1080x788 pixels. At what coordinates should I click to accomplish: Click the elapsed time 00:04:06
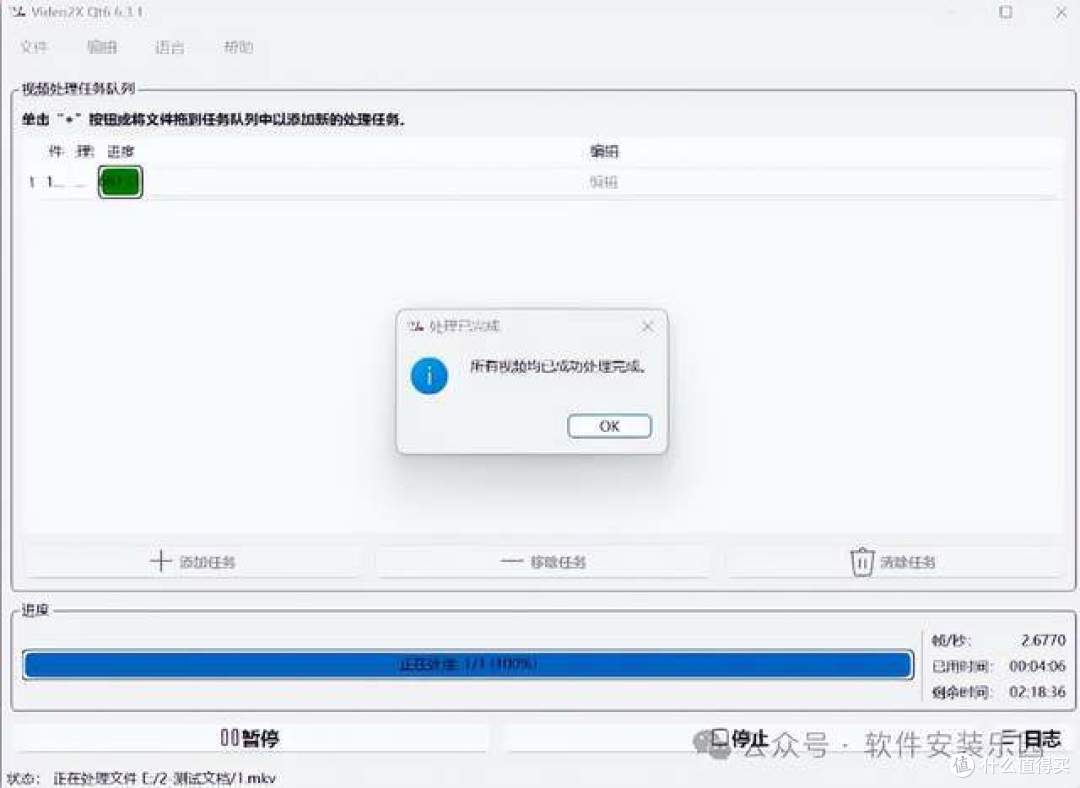pos(1037,665)
